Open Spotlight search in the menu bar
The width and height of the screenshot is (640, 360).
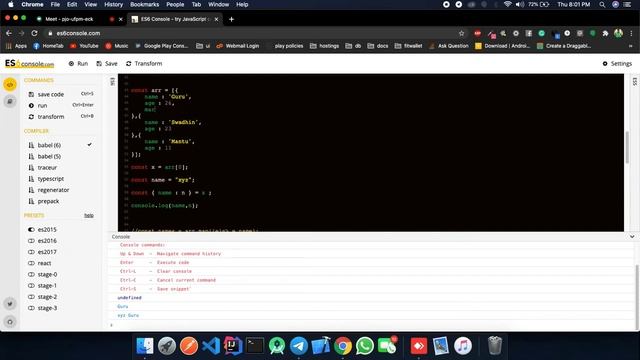pyautogui.click(x=602, y=4)
